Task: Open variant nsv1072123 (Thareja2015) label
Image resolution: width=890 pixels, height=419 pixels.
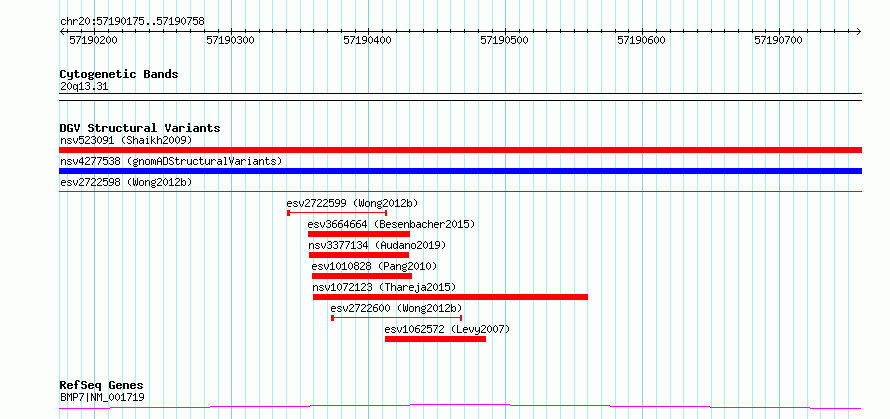Action: click(384, 287)
